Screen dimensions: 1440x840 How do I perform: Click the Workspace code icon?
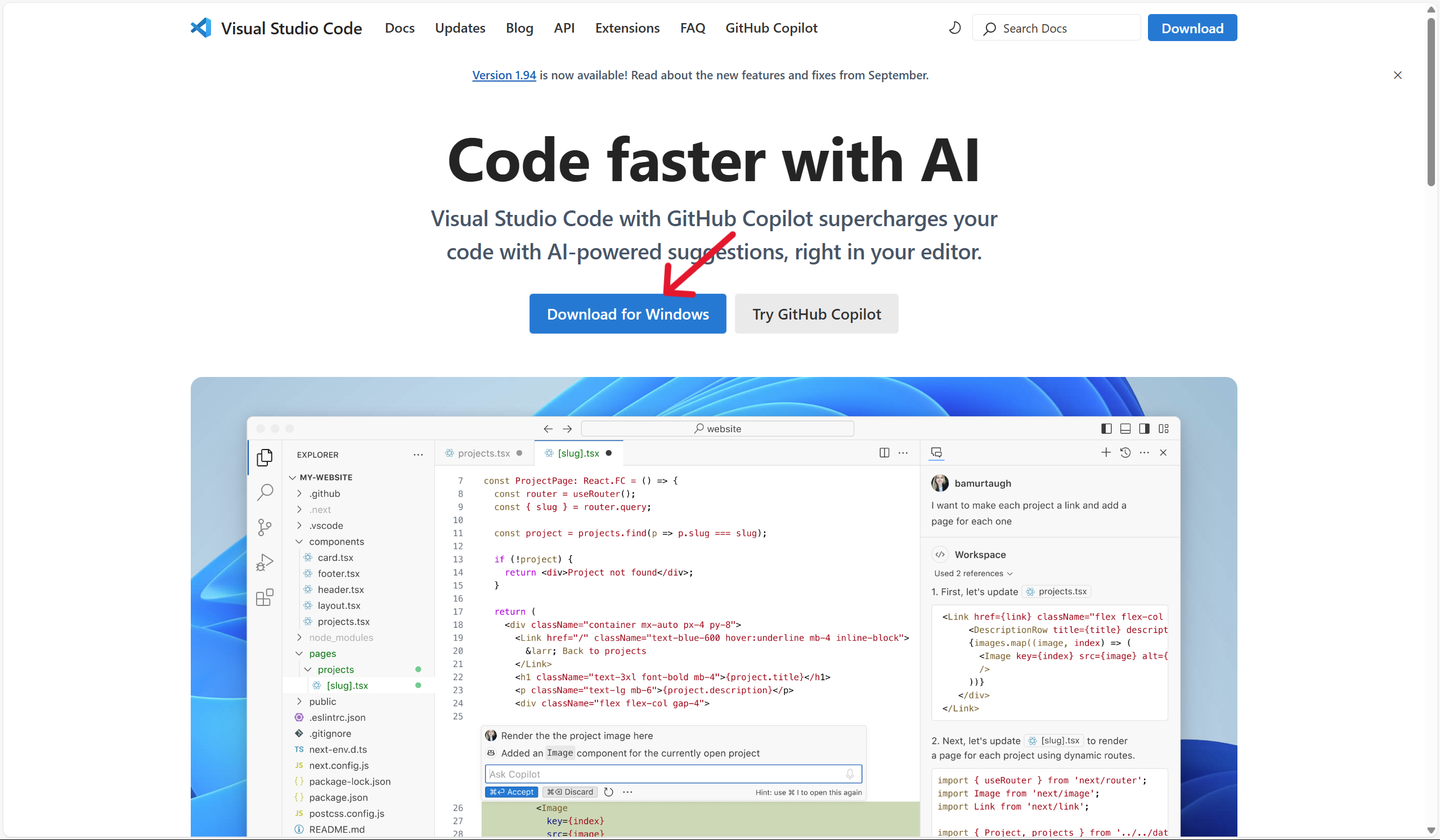click(939, 554)
